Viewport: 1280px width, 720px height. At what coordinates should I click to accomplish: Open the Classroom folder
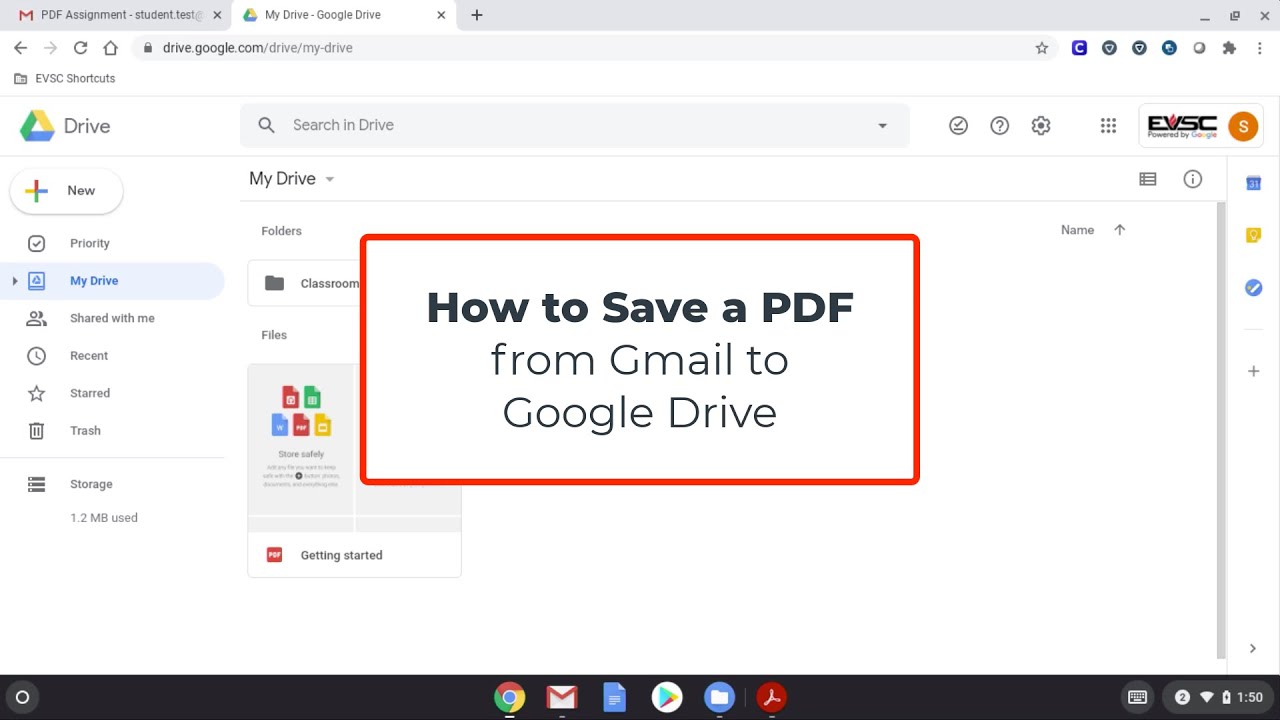(x=304, y=284)
